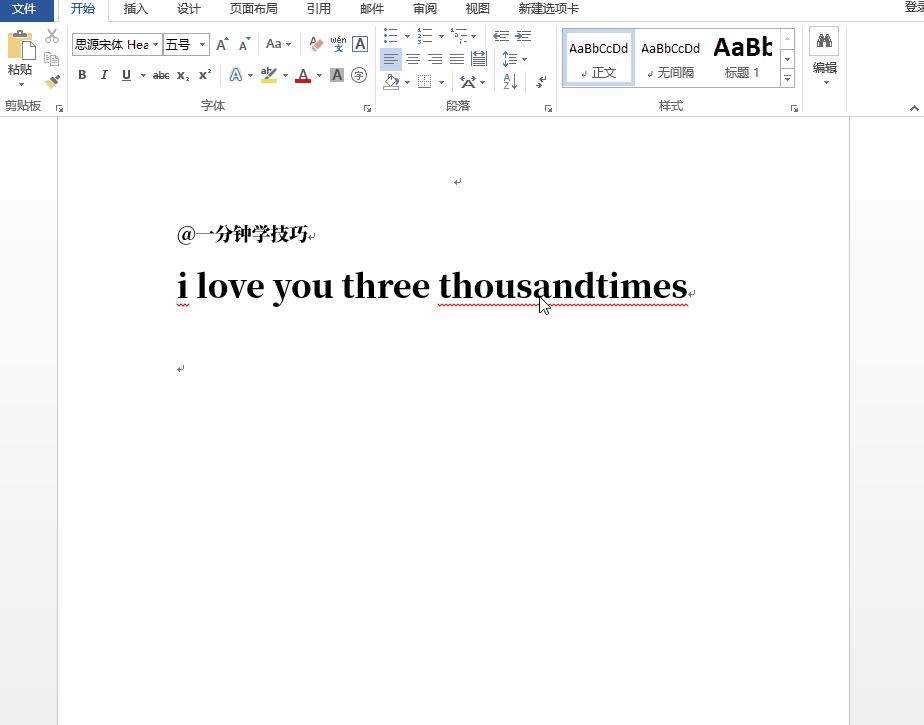
Task: Select the Format Painter brush
Action: [x=52, y=81]
